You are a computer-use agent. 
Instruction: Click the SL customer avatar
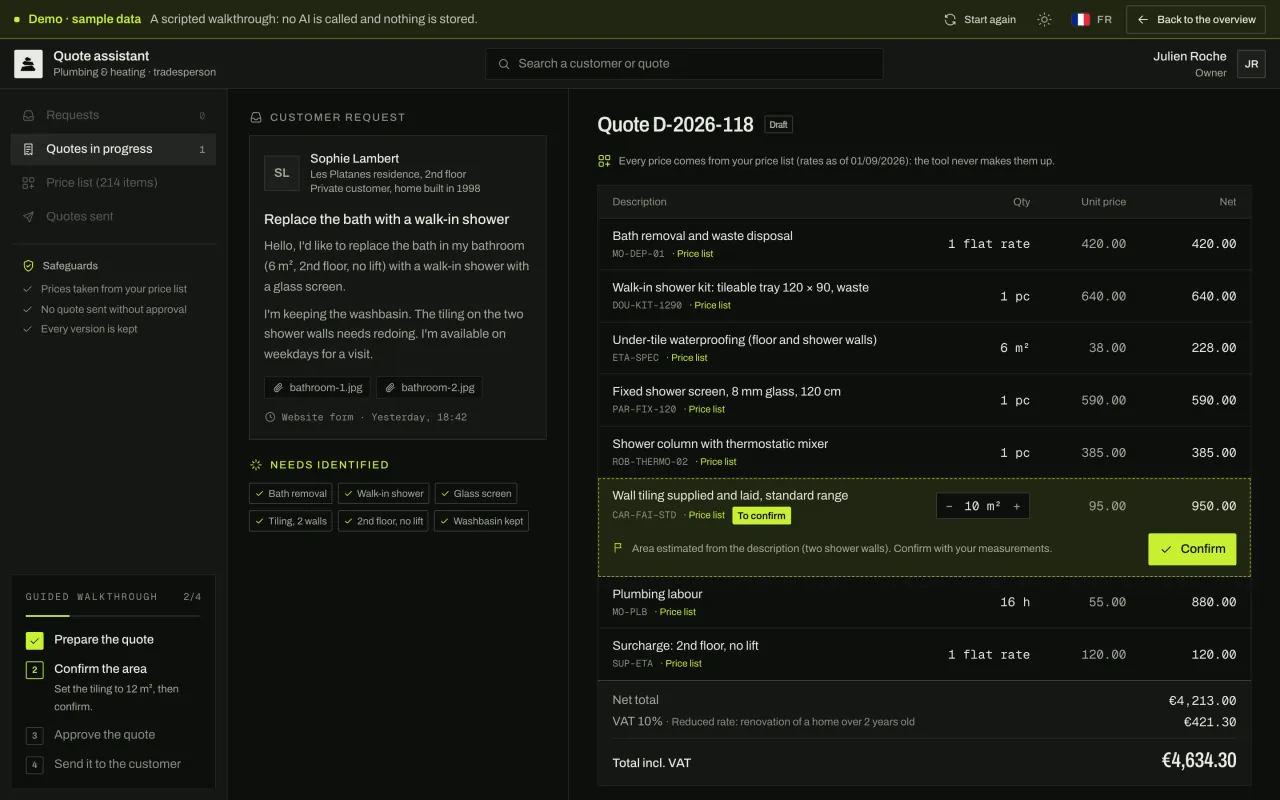pos(282,173)
